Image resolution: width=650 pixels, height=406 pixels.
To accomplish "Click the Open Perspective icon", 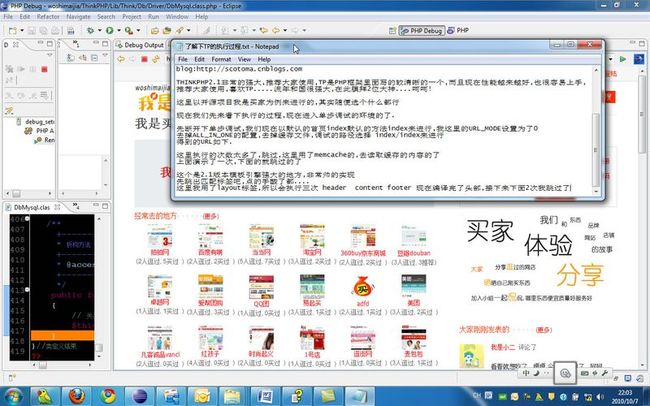I will click(x=392, y=30).
